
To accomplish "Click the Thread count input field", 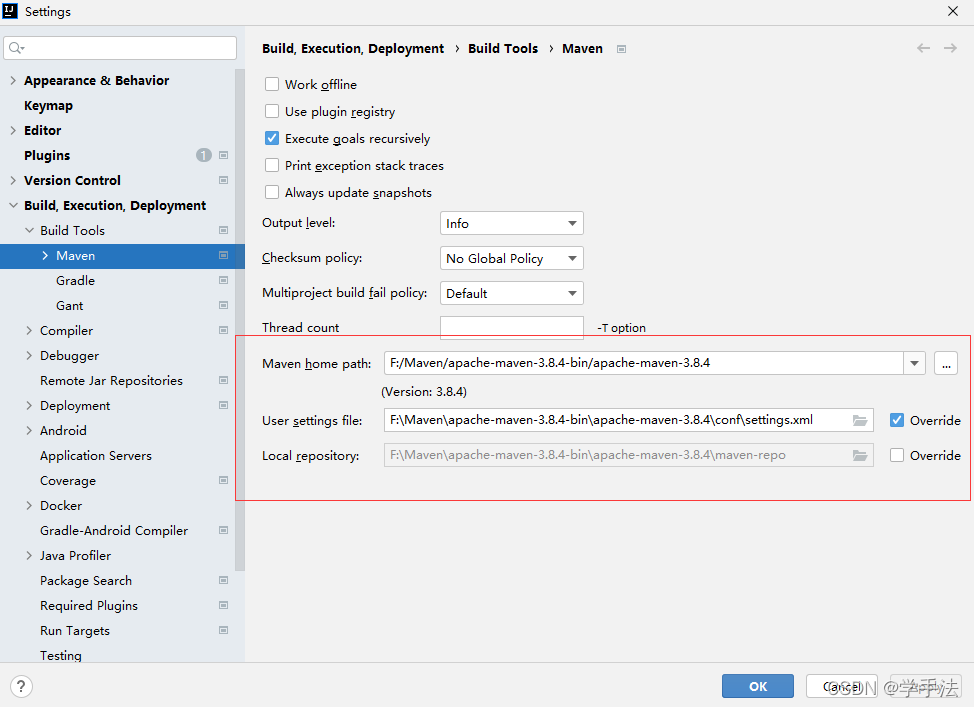I will pos(511,327).
